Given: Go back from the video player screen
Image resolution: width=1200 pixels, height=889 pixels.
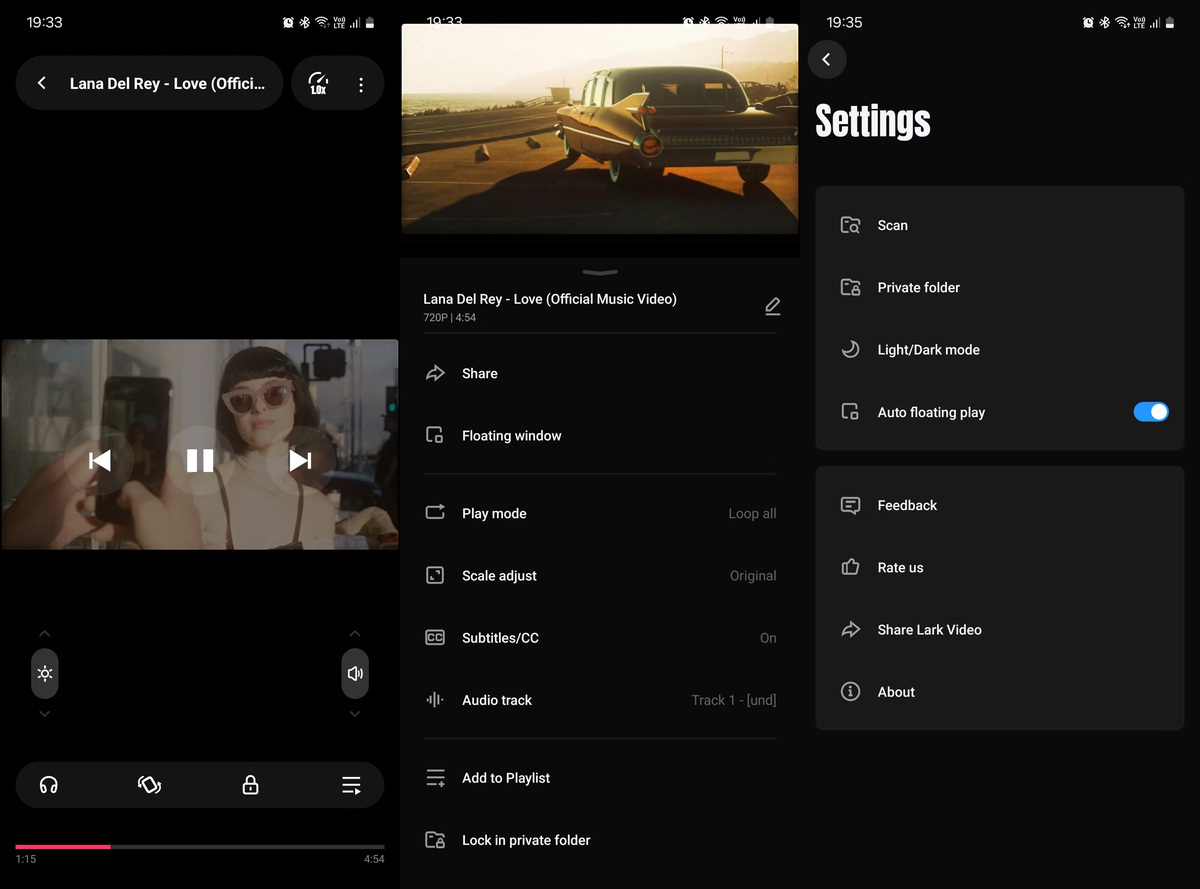Looking at the screenshot, I should point(42,84).
